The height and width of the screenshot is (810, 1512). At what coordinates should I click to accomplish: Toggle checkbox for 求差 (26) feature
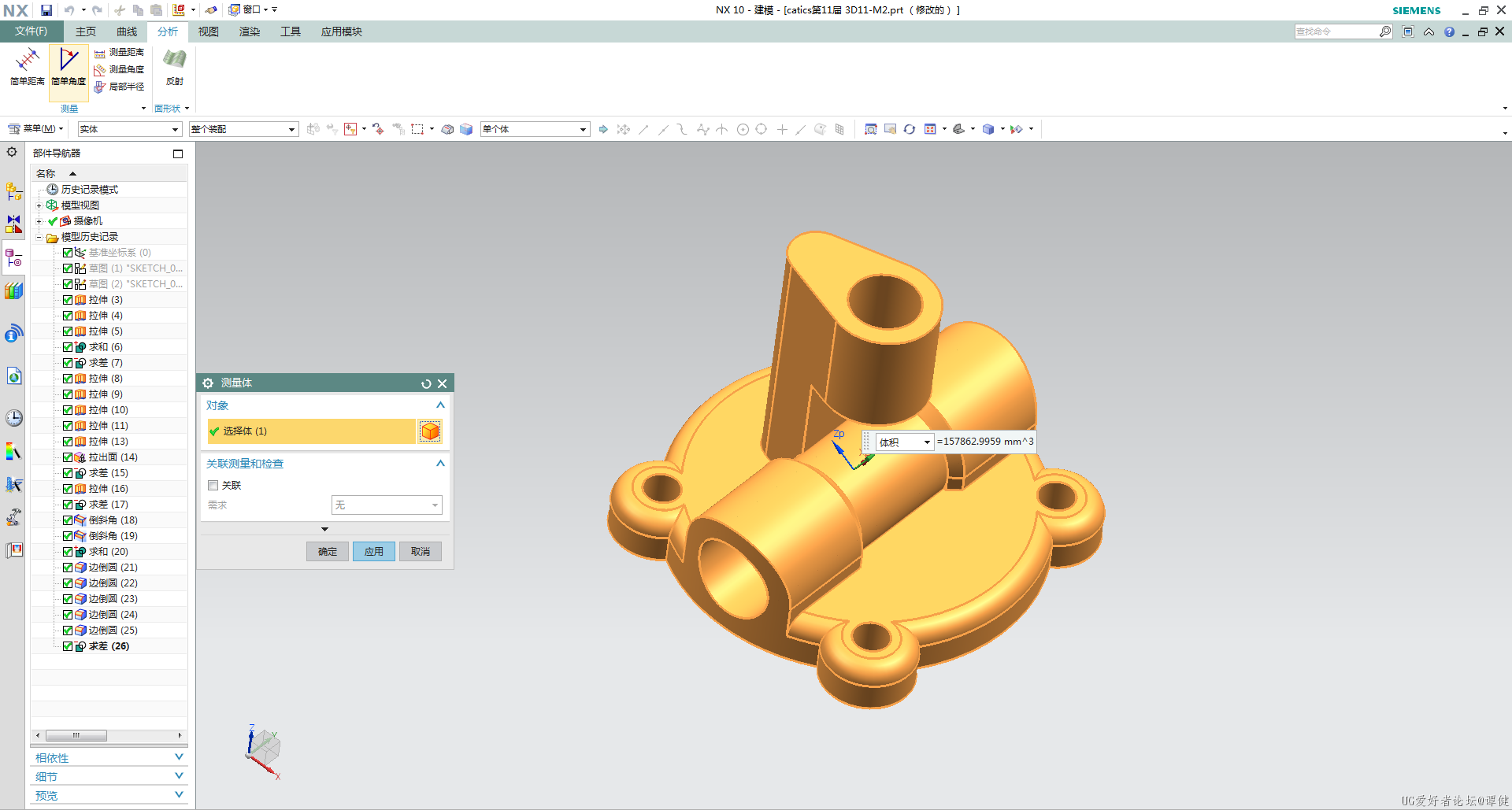[x=68, y=646]
